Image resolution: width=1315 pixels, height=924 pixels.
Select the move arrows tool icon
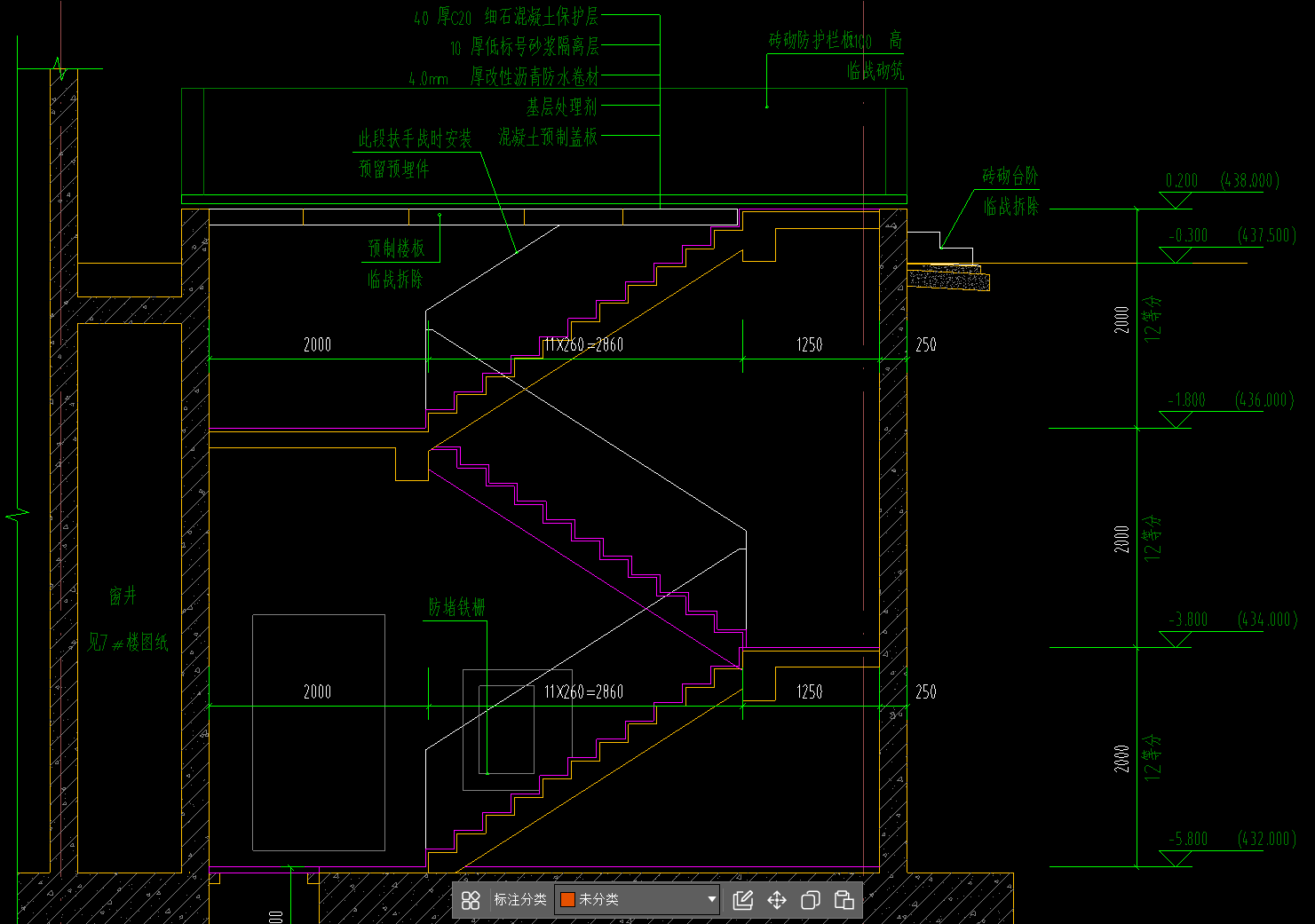pyautogui.click(x=777, y=900)
